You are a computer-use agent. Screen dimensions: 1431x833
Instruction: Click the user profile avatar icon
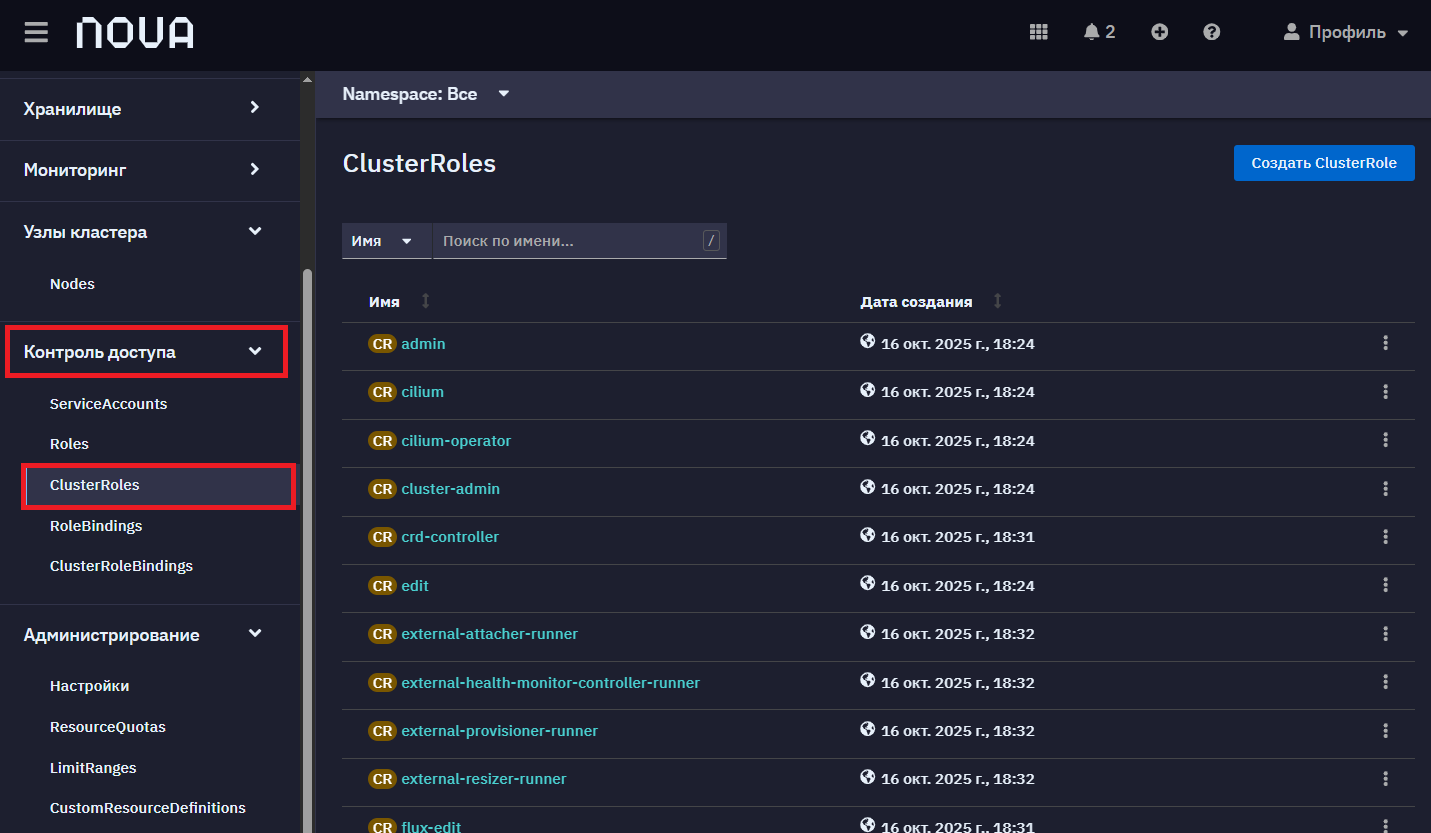(1292, 32)
